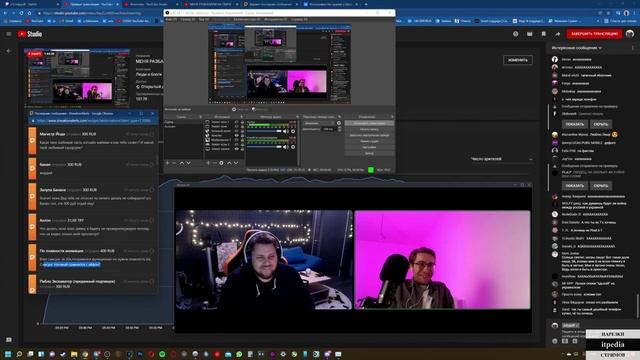The height and width of the screenshot is (360, 640).
Task: Open settings gear for Mic/Aux mixer channel
Action: point(293,131)
